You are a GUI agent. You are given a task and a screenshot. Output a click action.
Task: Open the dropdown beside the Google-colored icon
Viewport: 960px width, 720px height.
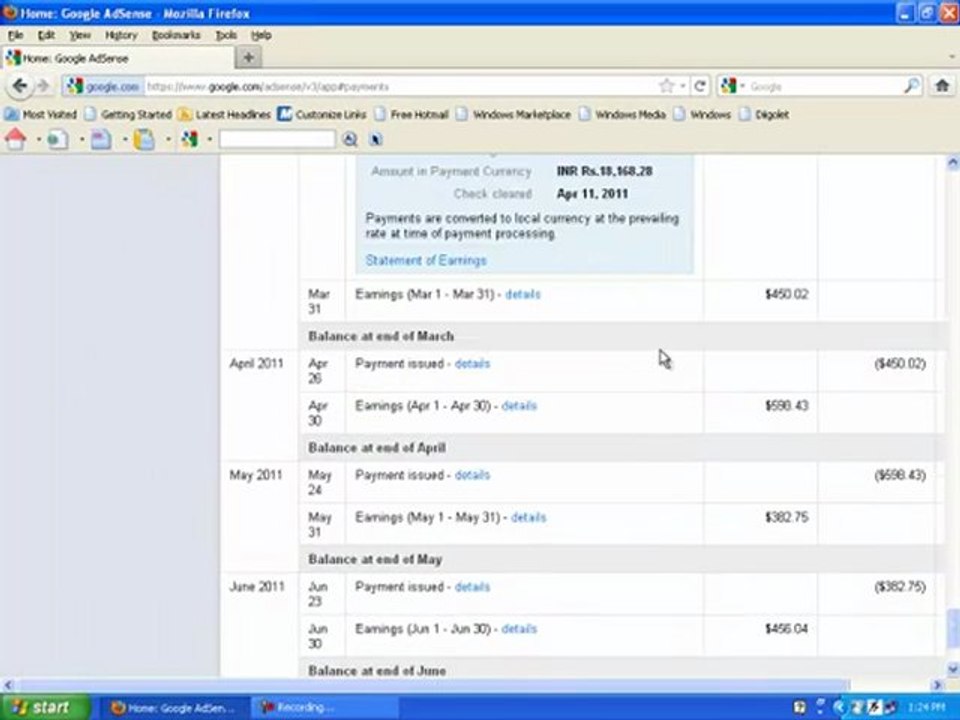coord(209,140)
